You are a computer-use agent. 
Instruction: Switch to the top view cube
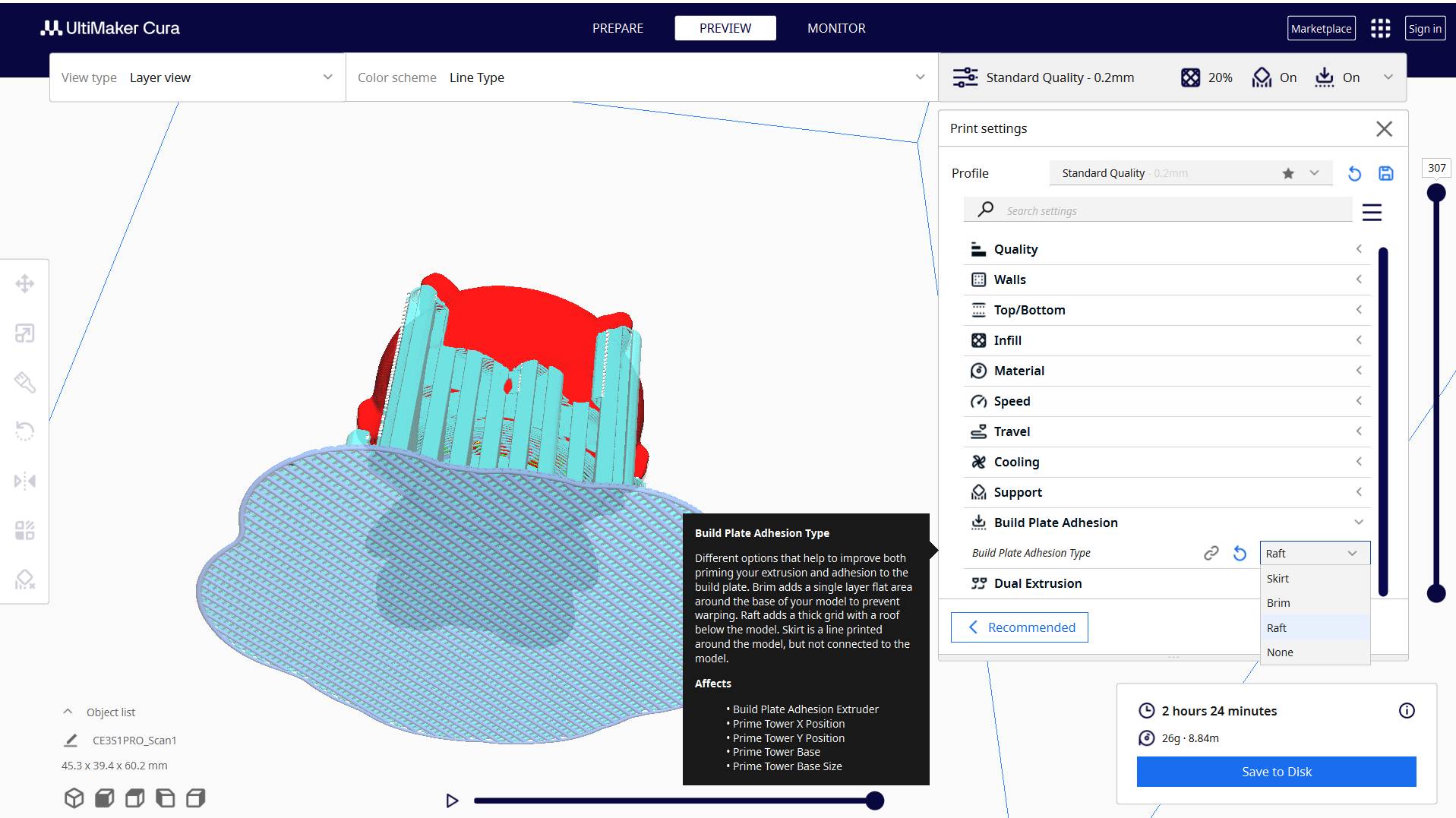click(x=134, y=798)
